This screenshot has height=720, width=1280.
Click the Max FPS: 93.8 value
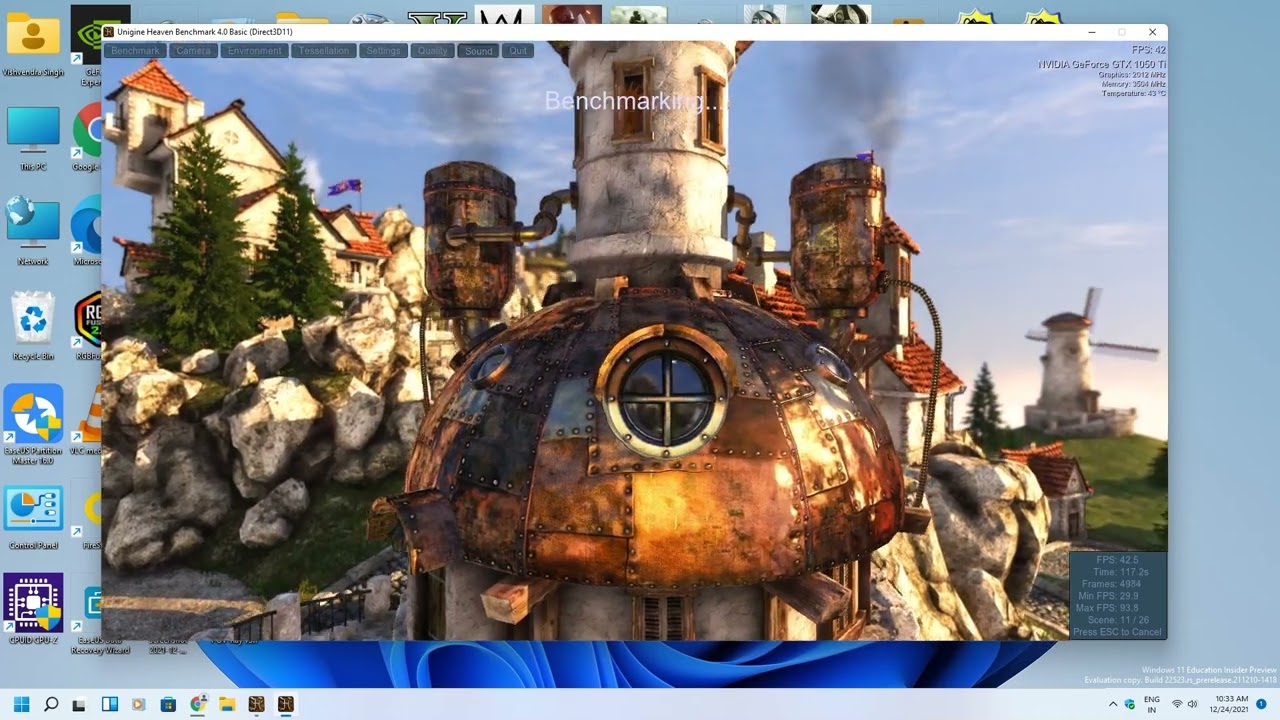coord(1107,608)
